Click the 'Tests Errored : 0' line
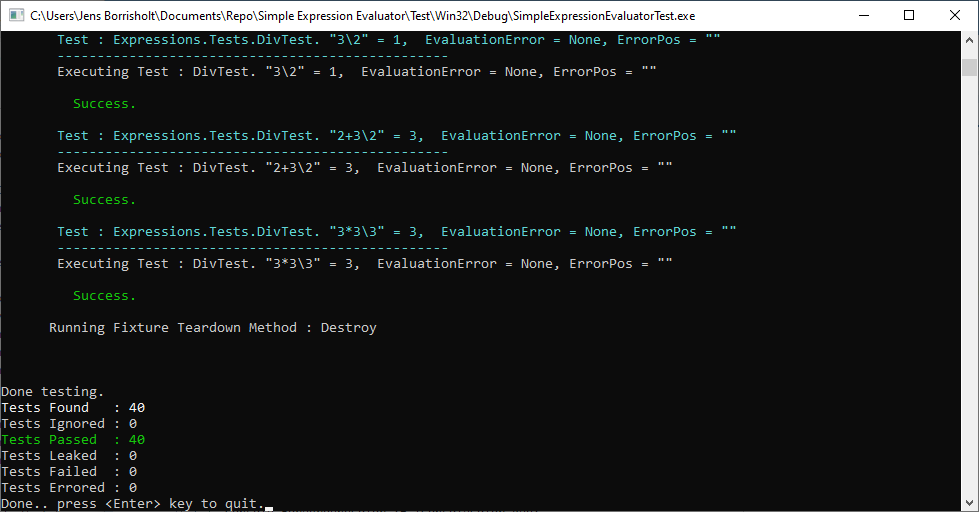This screenshot has width=979, height=512. 69,488
